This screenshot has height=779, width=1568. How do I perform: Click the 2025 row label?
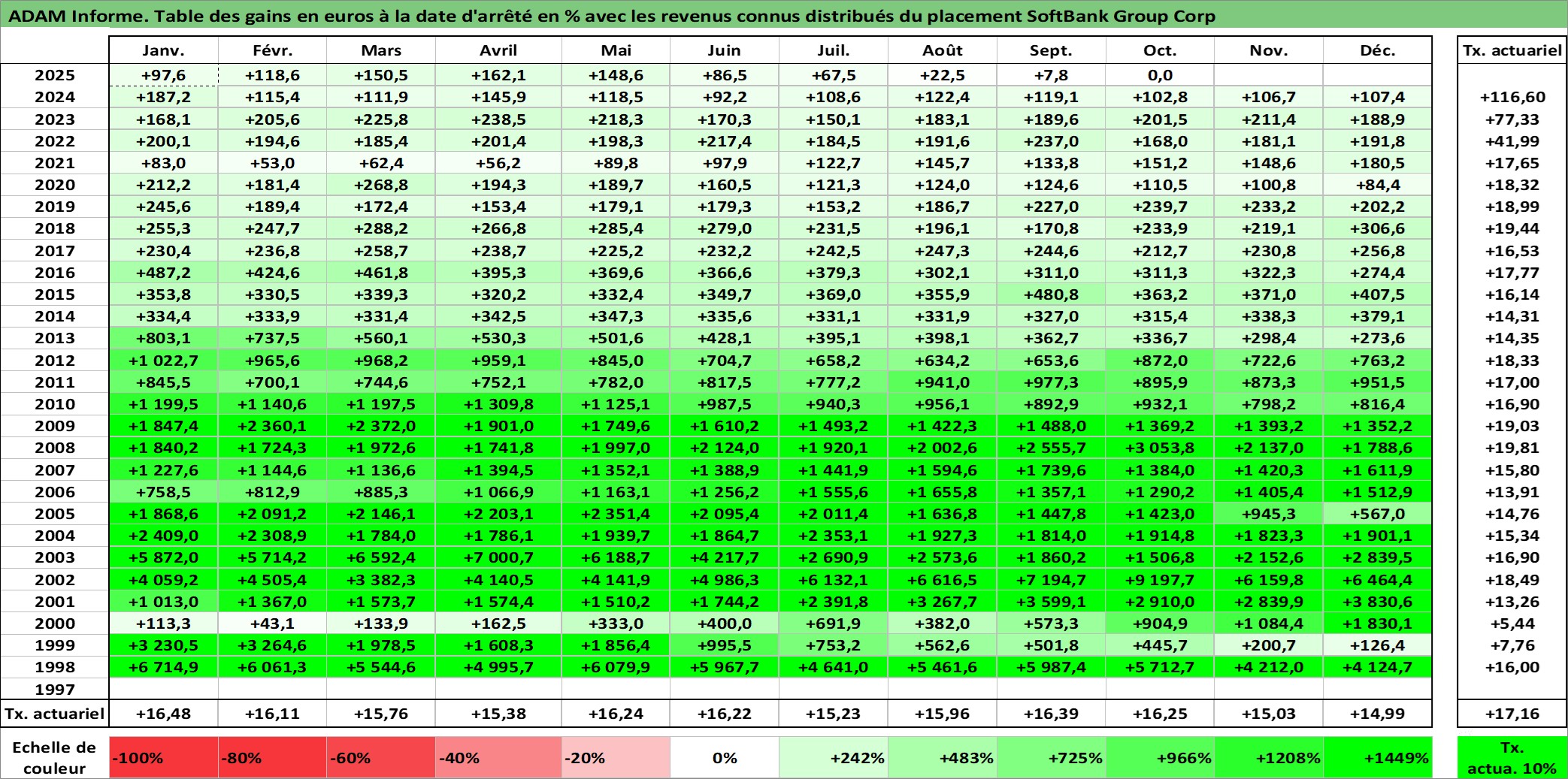[55, 75]
